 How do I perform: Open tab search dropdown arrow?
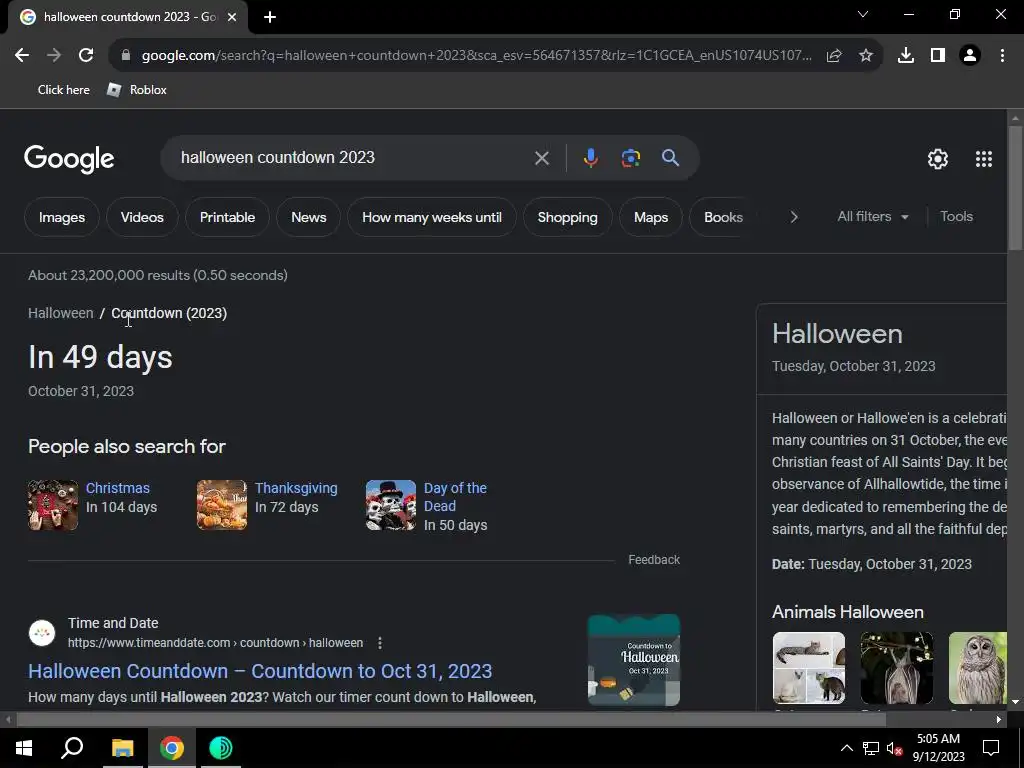tap(863, 14)
